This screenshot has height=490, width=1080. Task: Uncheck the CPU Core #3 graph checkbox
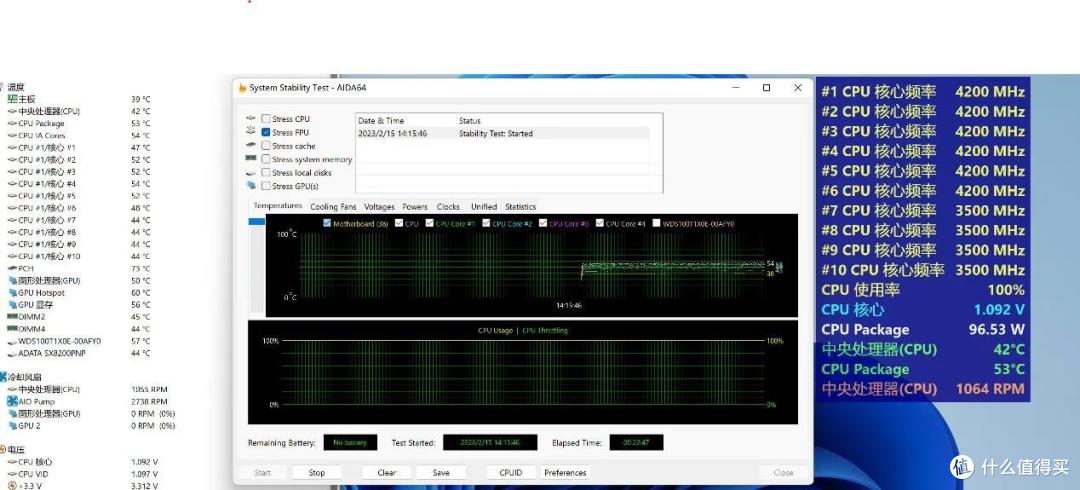(x=543, y=223)
